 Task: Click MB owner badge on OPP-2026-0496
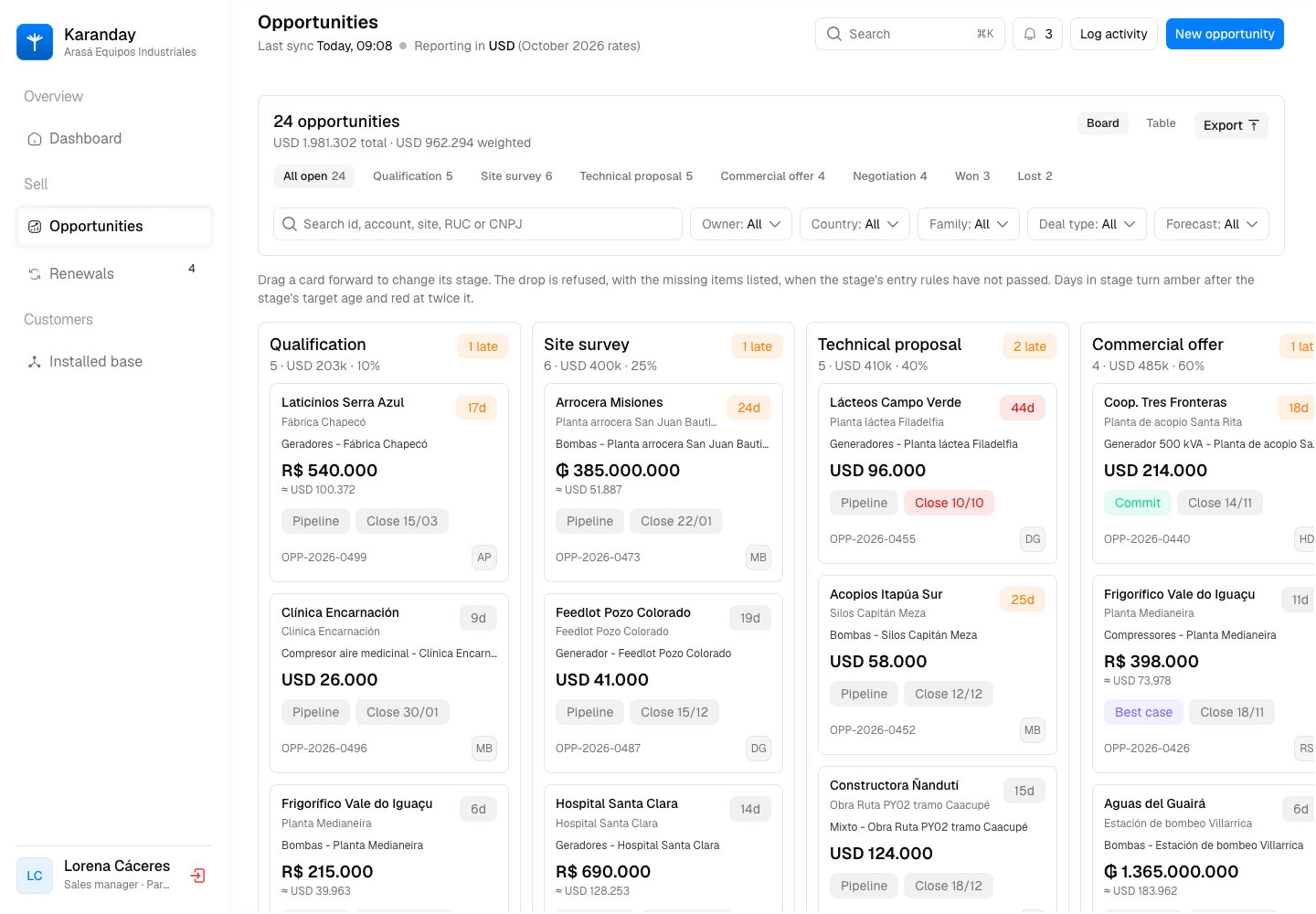click(484, 749)
